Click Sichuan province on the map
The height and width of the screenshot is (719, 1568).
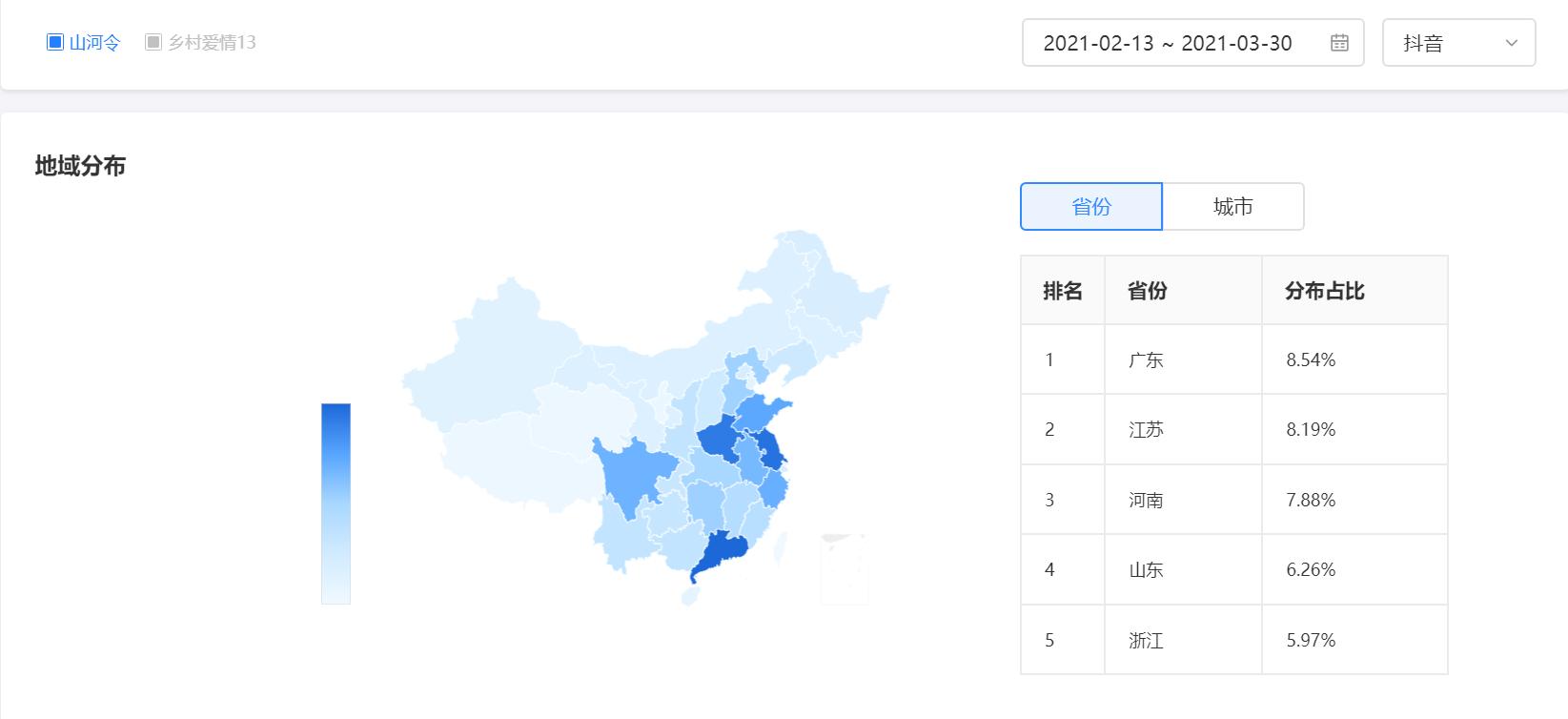point(634,473)
